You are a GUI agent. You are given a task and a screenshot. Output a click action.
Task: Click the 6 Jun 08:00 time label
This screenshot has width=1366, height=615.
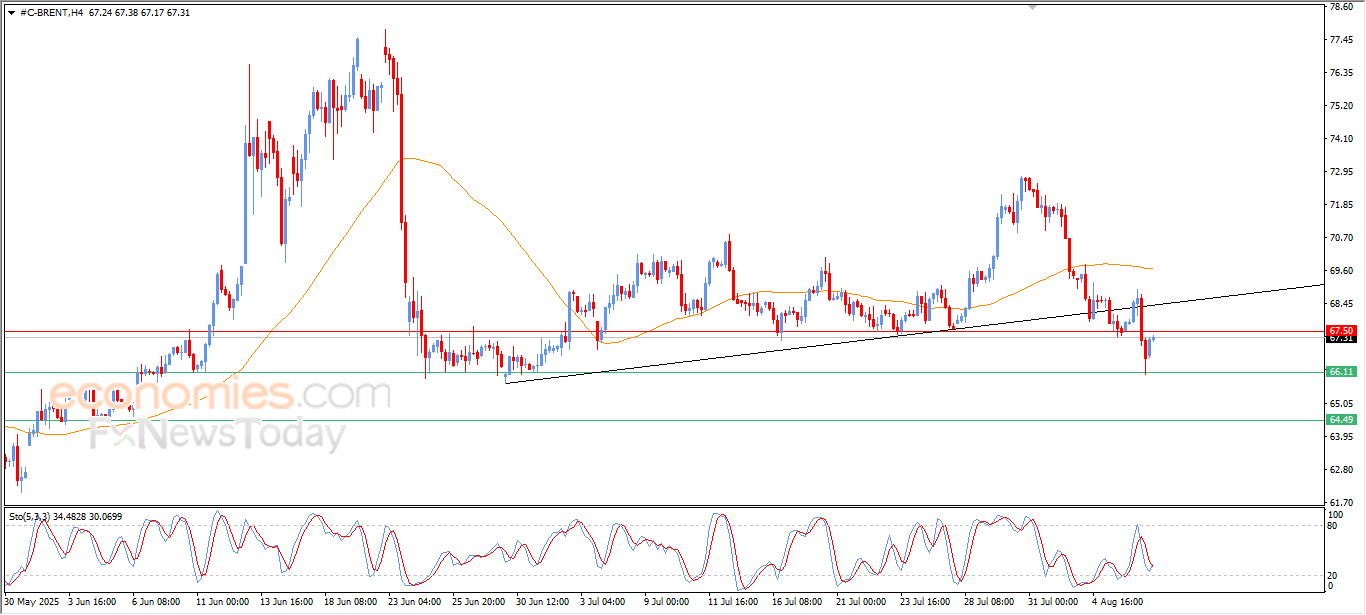coord(156,602)
